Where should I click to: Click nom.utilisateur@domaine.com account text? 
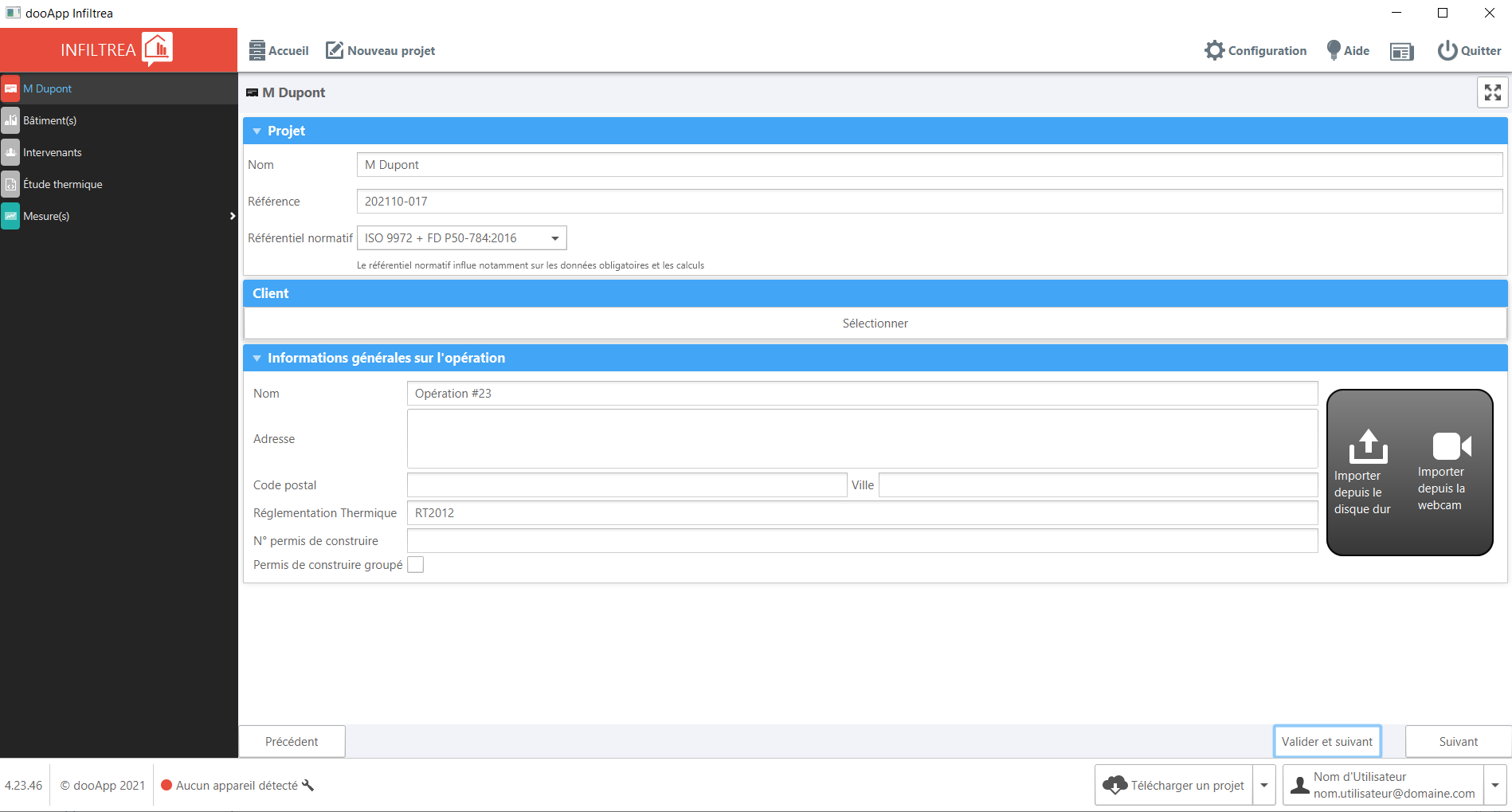click(1394, 794)
